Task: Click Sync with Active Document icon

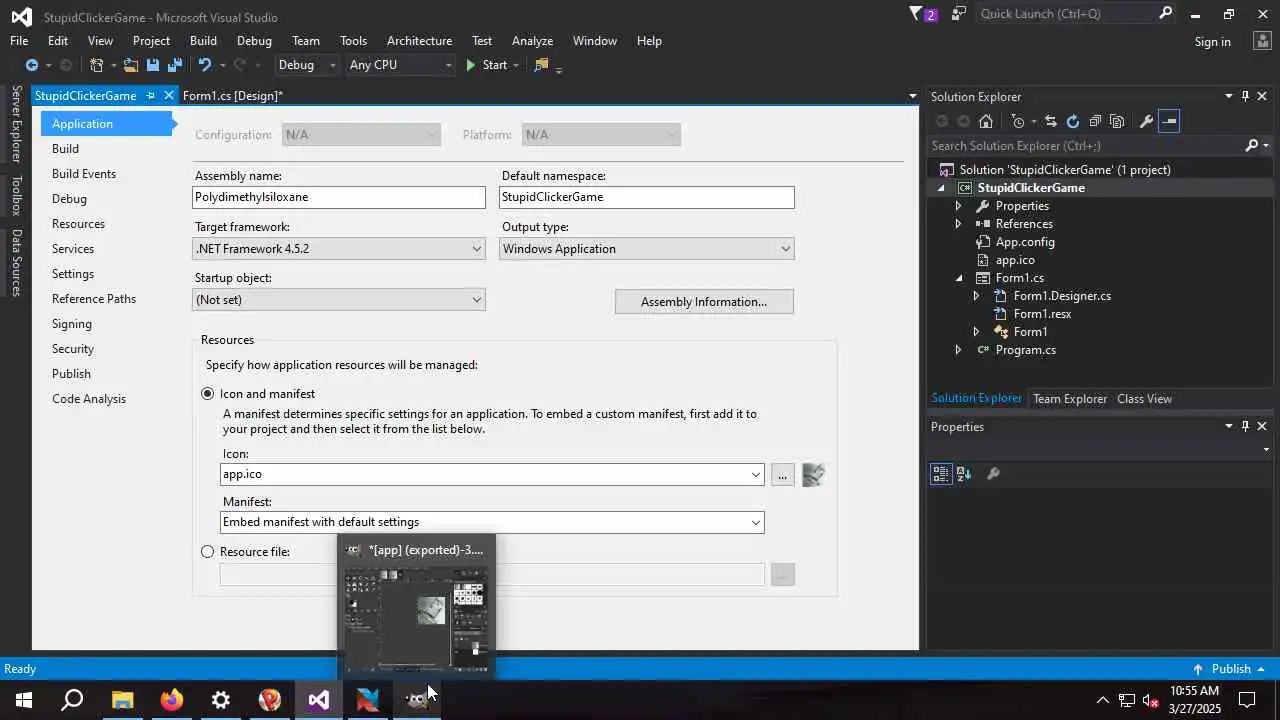Action: [1050, 121]
